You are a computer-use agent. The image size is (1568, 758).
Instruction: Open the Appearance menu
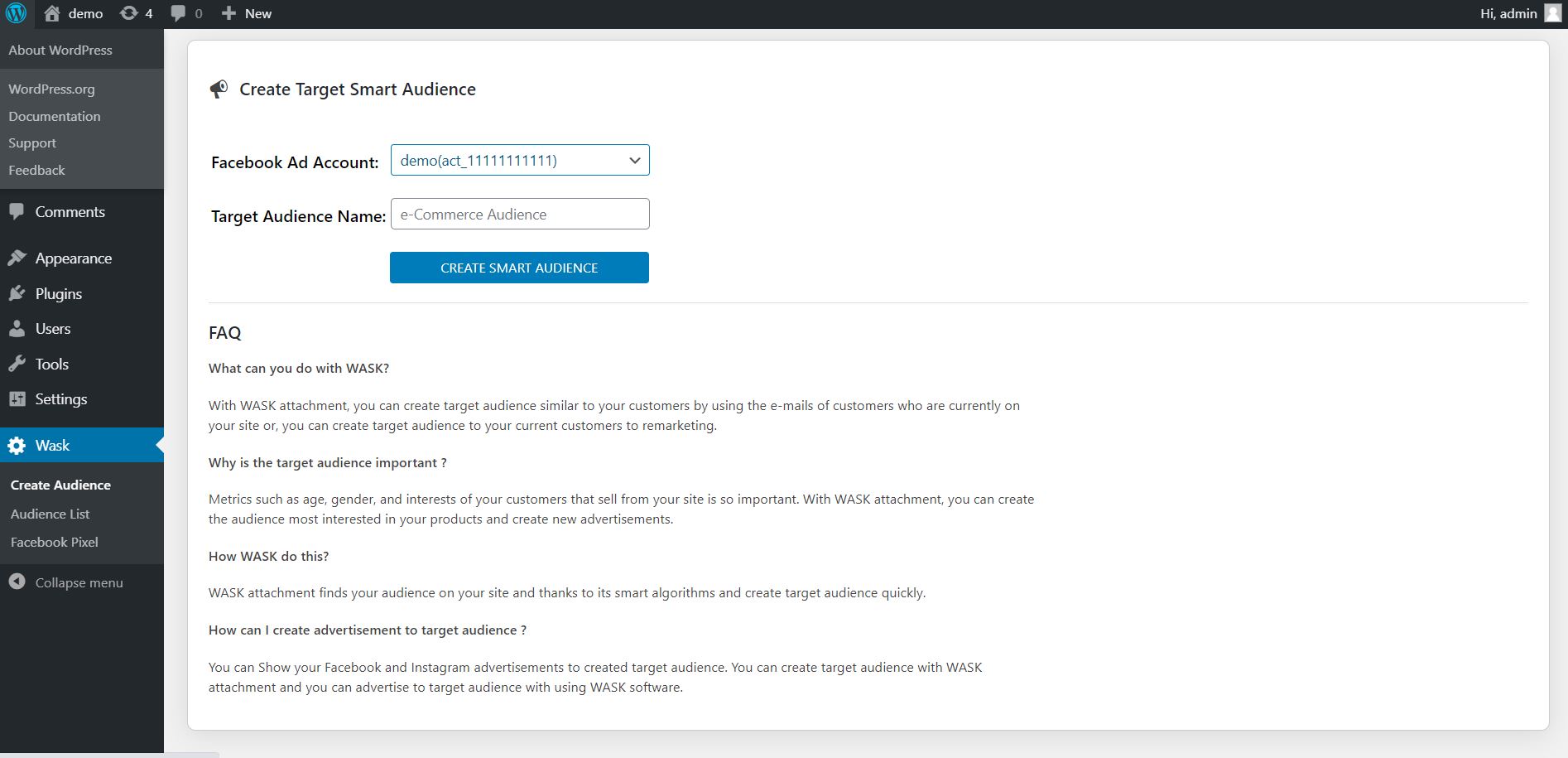pos(74,258)
